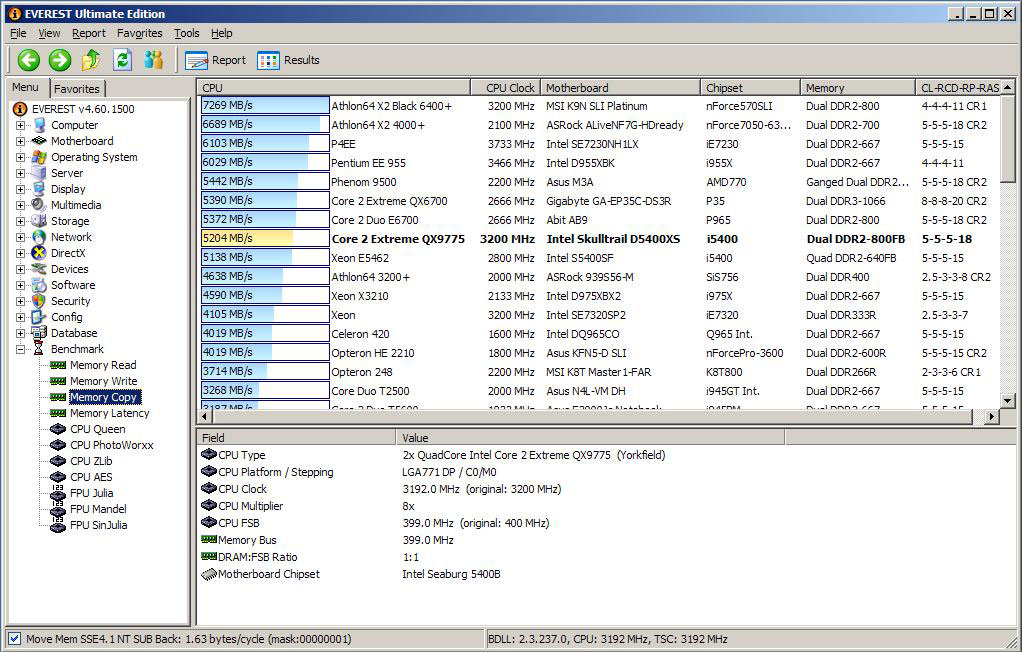
Task: Select the Software tree icon
Action: click(39, 285)
